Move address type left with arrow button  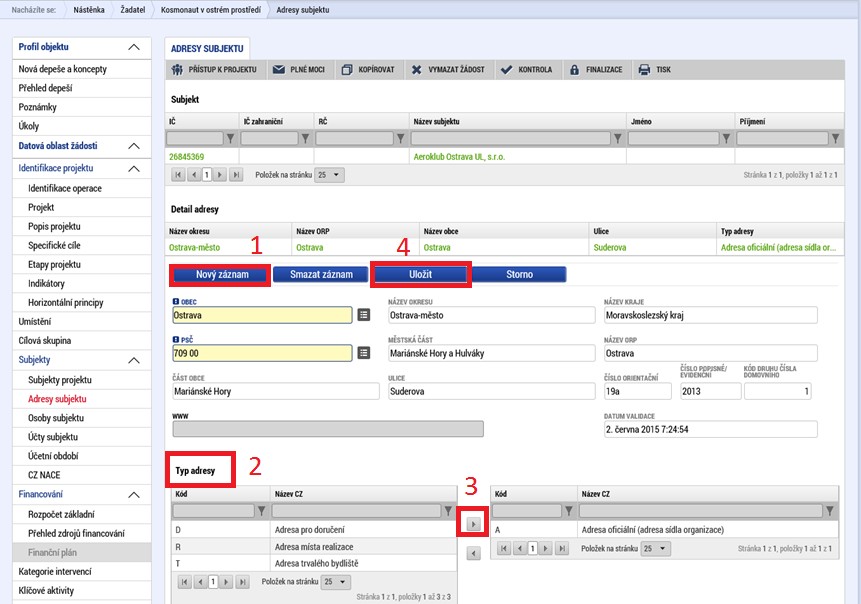[x=473, y=553]
